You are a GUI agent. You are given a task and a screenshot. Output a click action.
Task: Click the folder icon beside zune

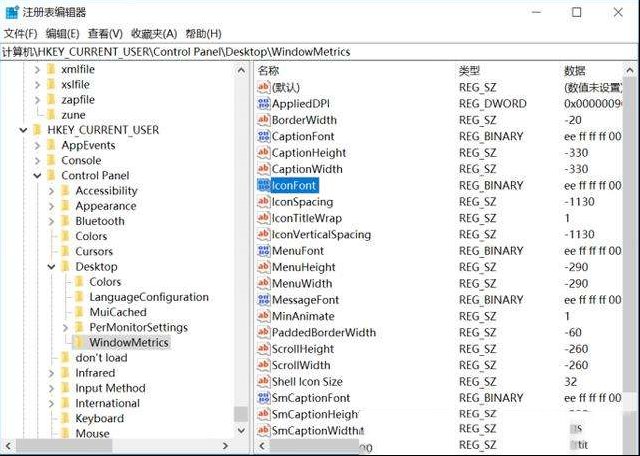pos(51,115)
